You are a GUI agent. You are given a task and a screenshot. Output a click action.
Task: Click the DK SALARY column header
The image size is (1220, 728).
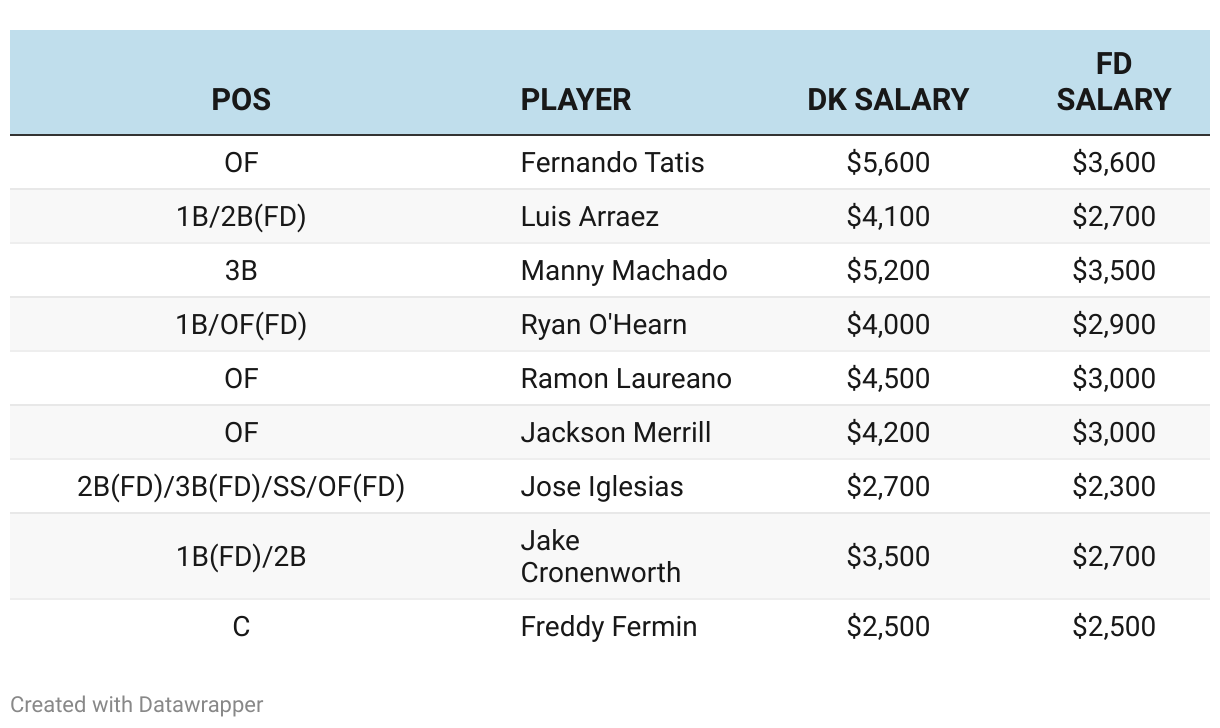coord(888,99)
